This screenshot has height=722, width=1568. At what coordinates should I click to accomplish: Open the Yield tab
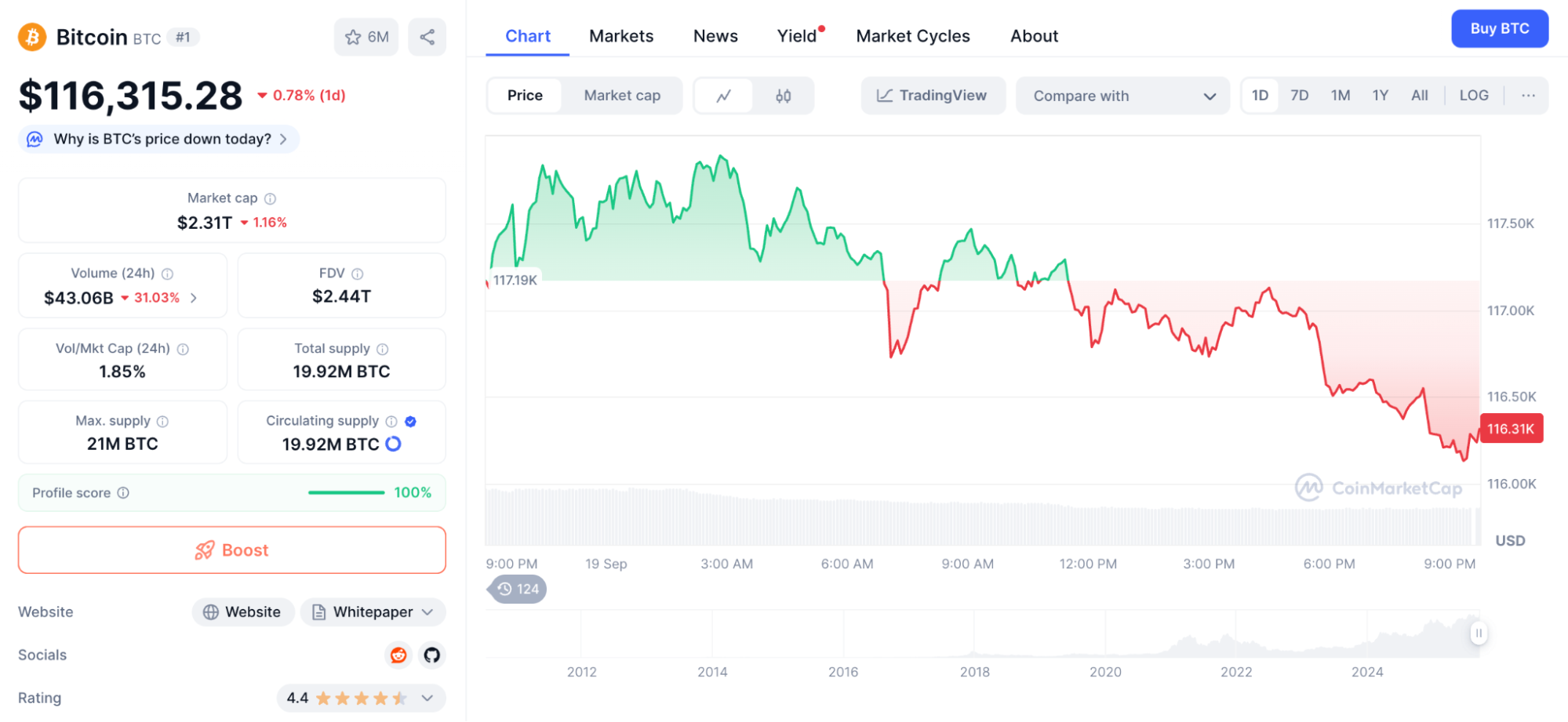pos(798,36)
